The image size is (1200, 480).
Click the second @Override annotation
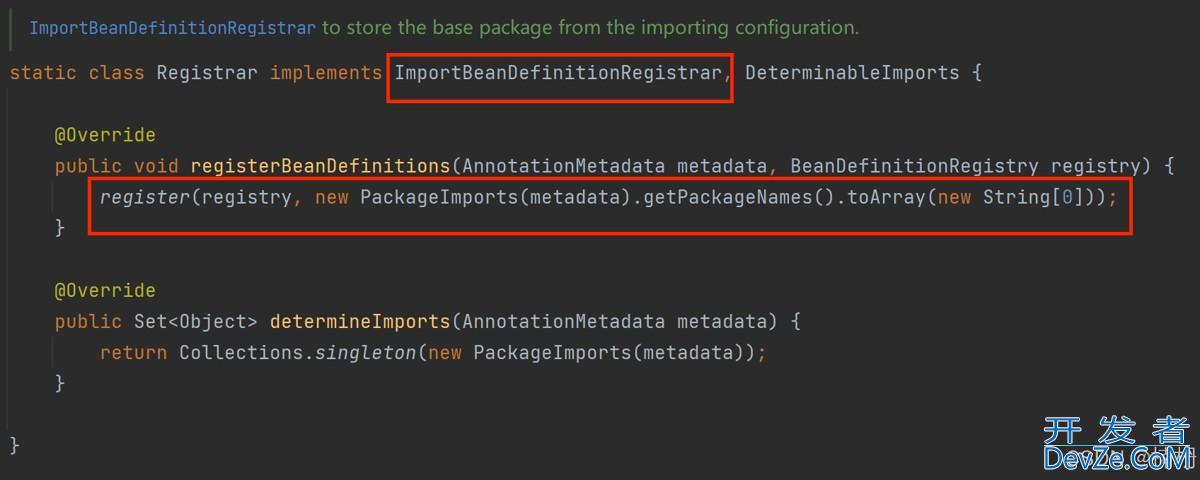(x=105, y=291)
